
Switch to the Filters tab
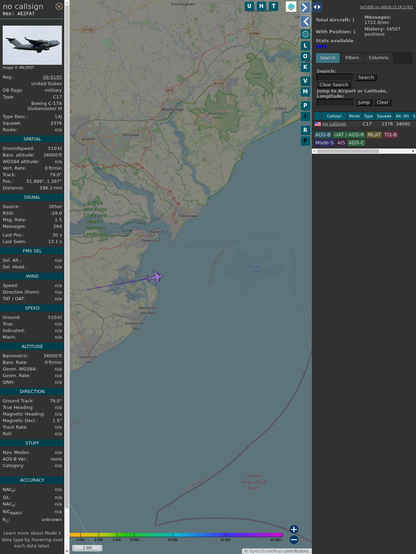tap(352, 58)
